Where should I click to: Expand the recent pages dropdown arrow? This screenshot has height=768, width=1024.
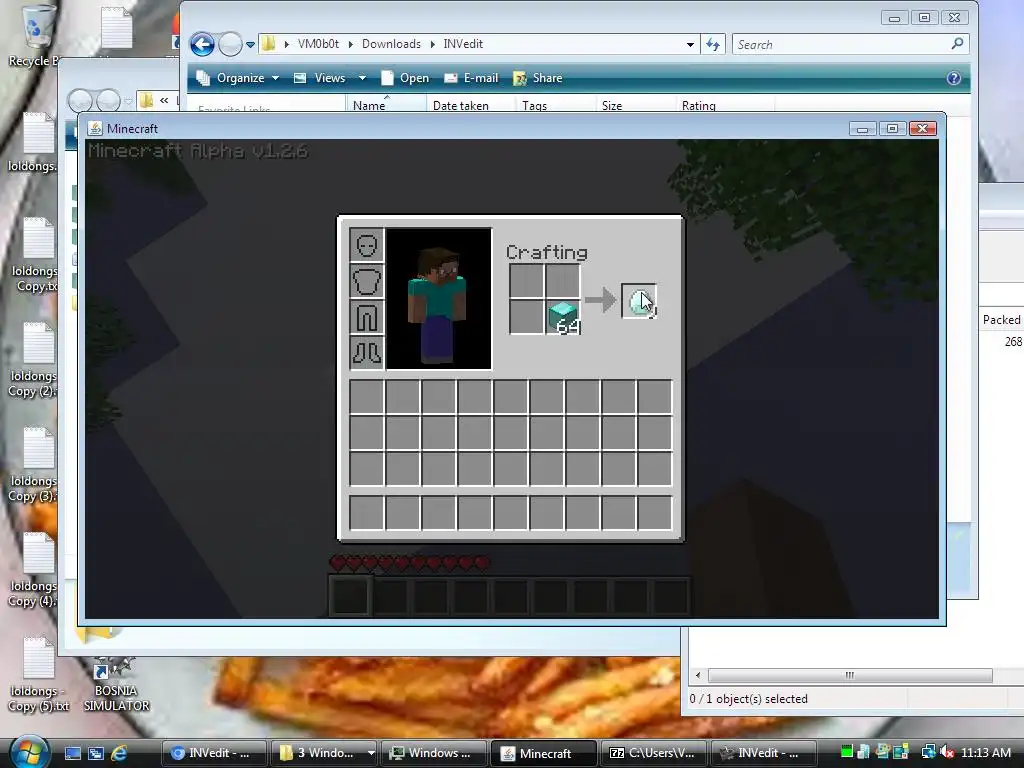click(x=250, y=45)
